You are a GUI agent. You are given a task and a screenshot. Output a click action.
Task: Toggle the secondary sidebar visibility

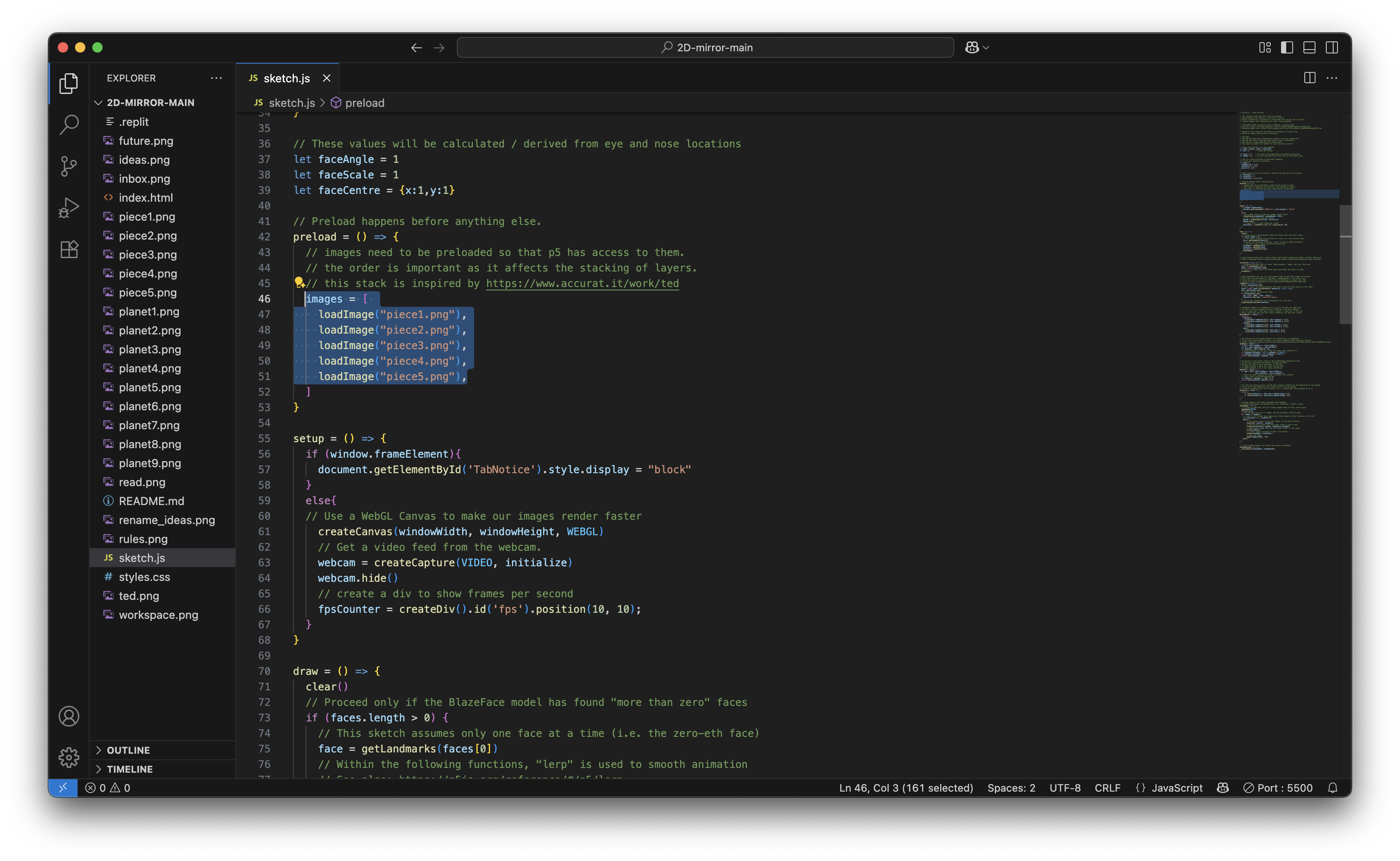1331,47
